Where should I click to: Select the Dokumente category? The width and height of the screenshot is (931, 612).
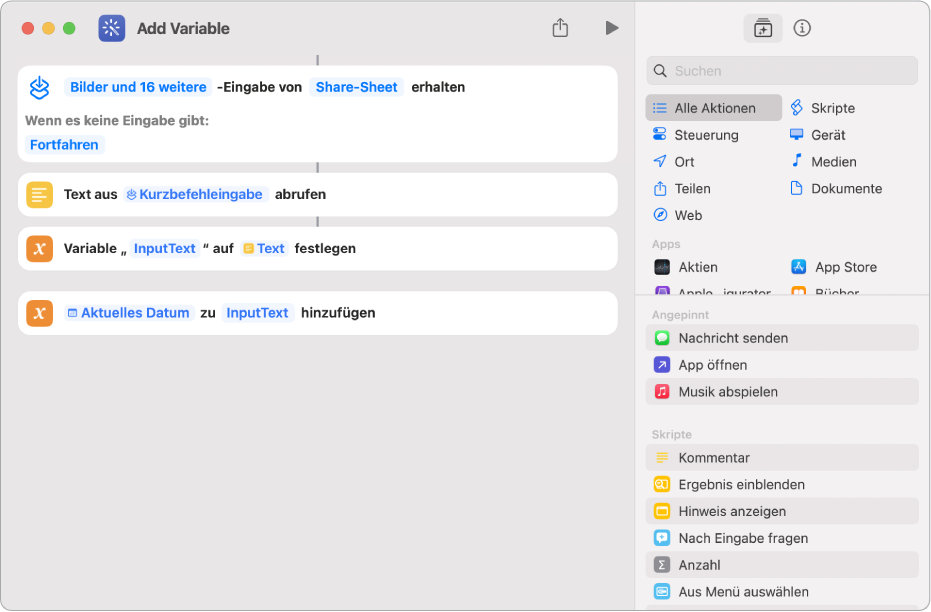835,188
